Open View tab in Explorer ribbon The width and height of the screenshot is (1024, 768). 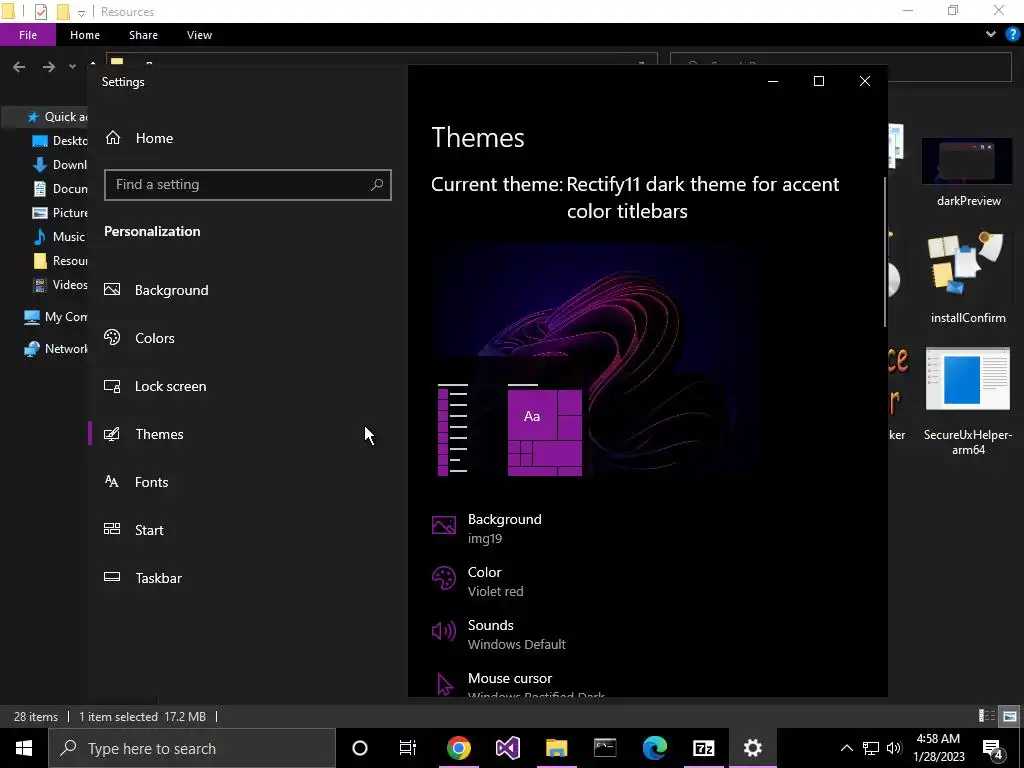(199, 35)
